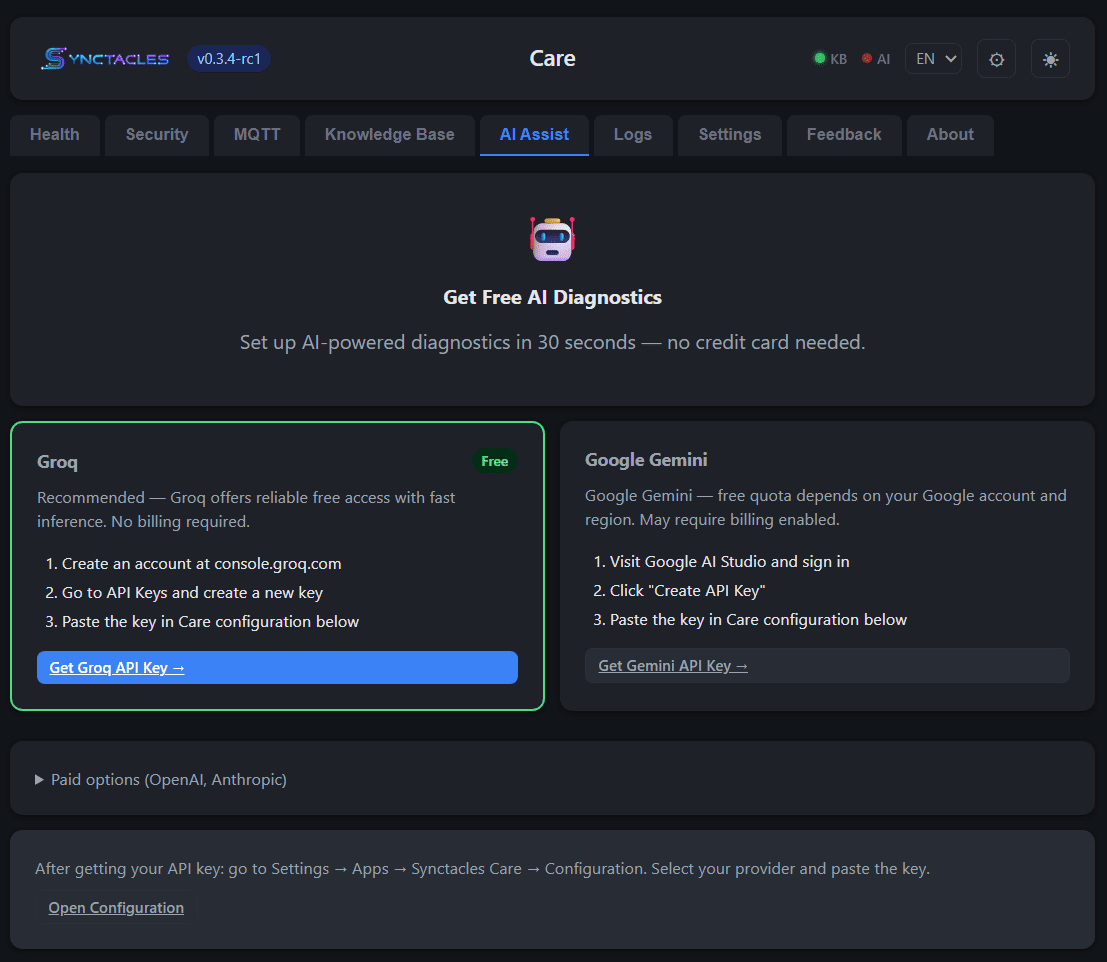Switch to the Feedback tab
1107x962 pixels.
coord(843,135)
